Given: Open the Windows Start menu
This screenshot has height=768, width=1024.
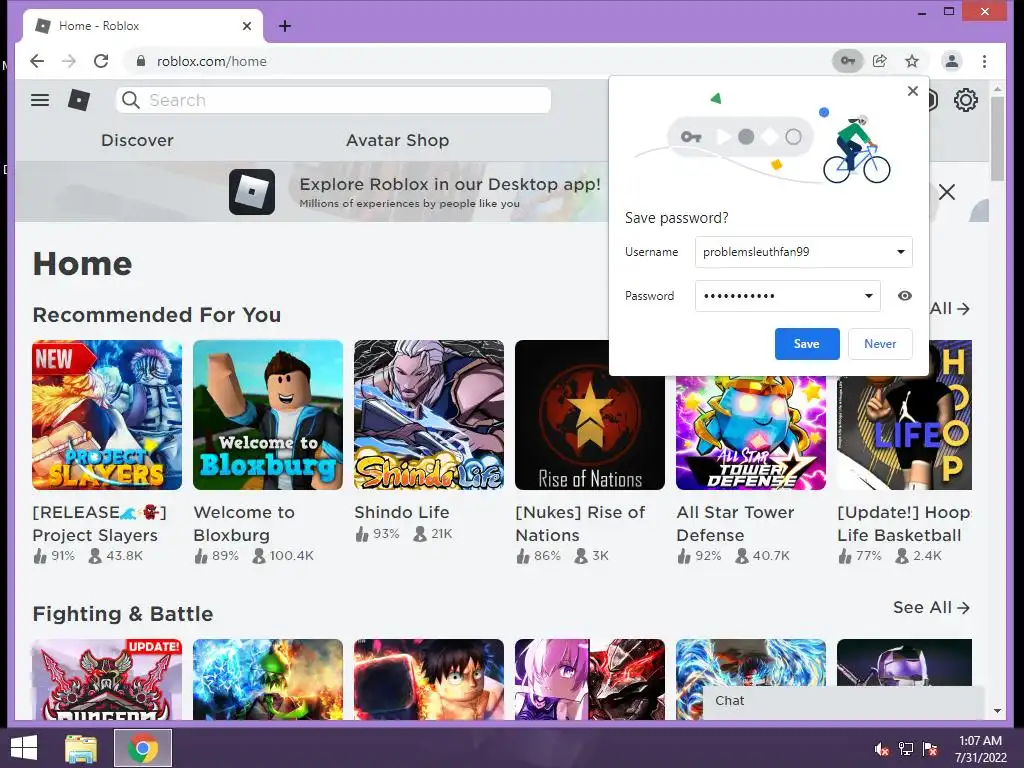Looking at the screenshot, I should point(24,748).
